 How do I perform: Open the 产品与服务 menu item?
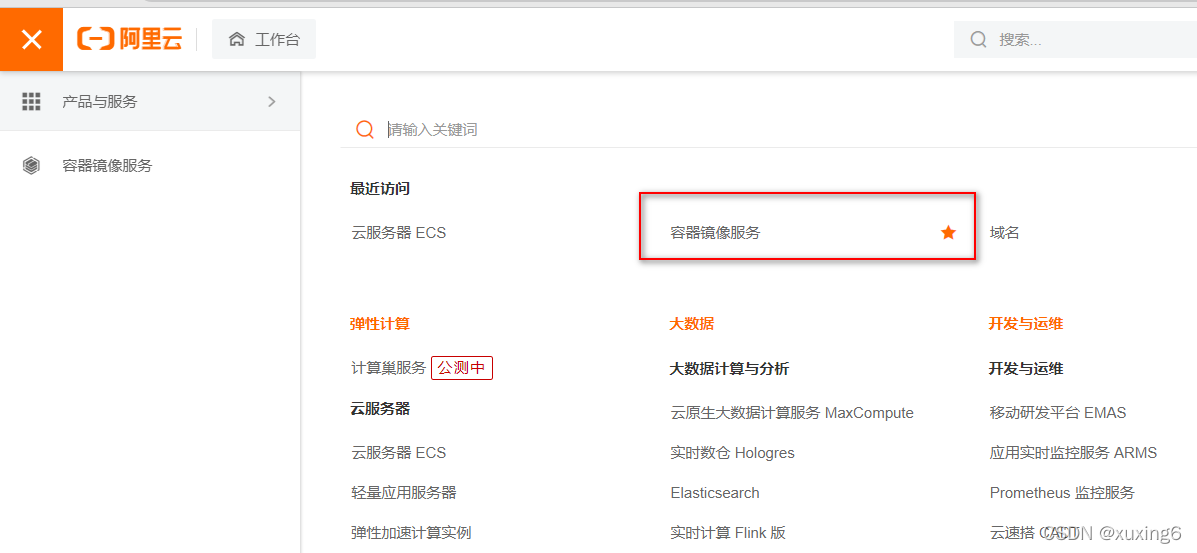pyautogui.click(x=150, y=102)
